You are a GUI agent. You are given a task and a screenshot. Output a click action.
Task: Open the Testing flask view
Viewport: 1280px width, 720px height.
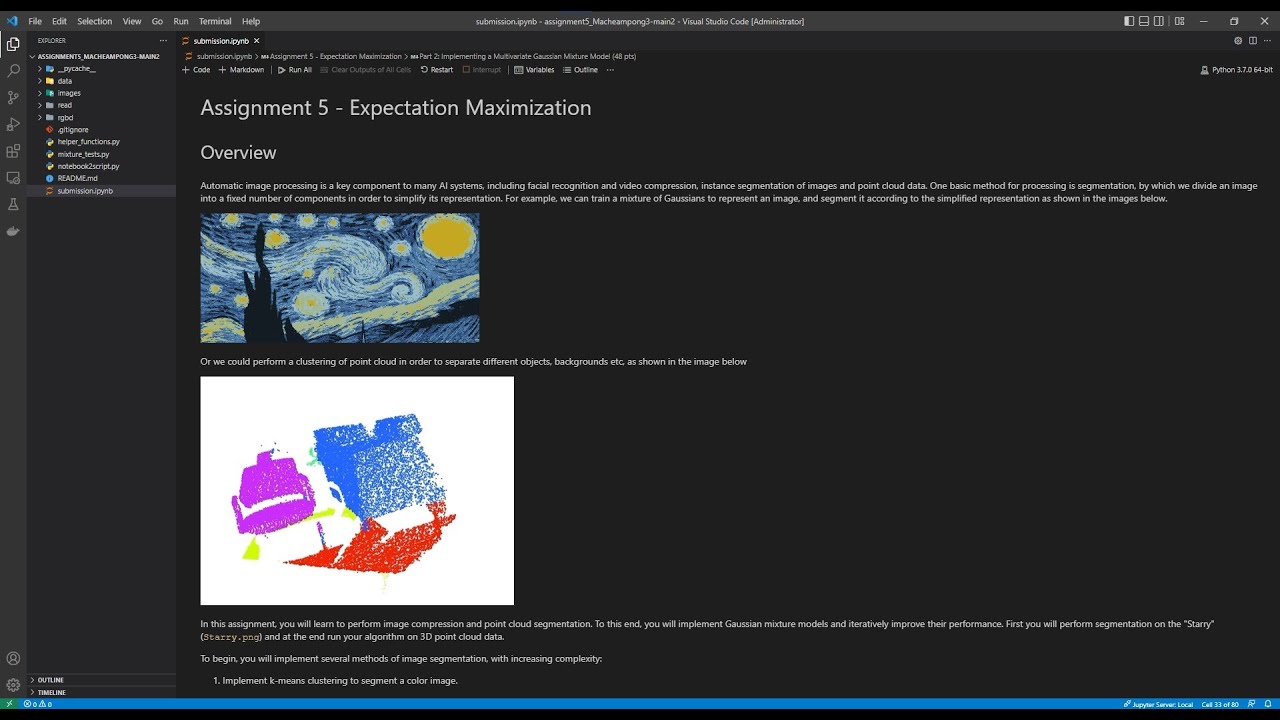point(13,205)
